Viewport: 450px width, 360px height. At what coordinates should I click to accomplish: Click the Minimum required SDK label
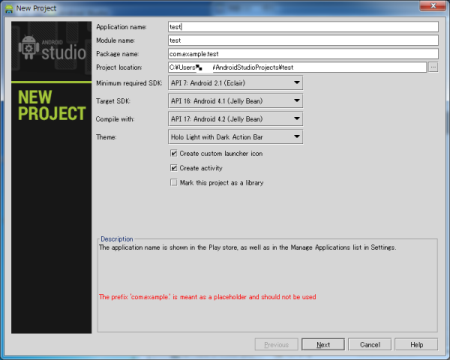pos(129,83)
